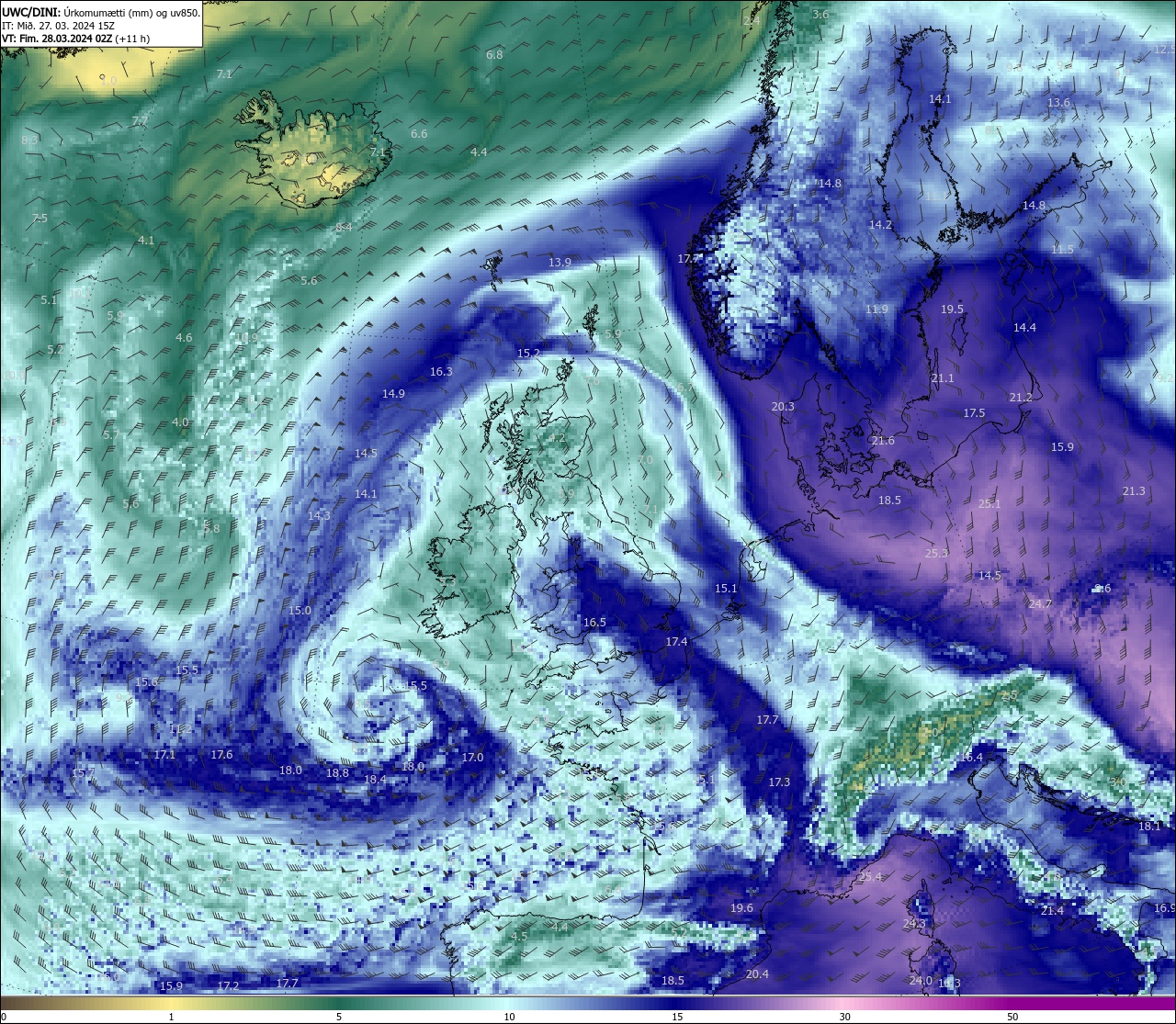Click the 8.3 value label
Screen dimensions: 1176x1024
point(29,140)
